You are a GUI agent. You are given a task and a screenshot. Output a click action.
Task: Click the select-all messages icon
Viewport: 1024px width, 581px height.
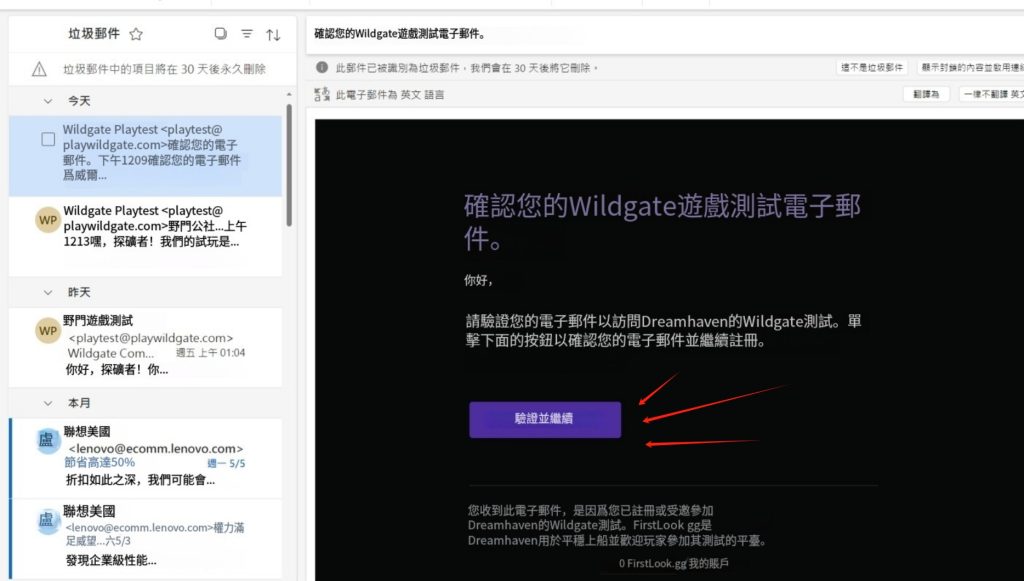click(x=221, y=33)
